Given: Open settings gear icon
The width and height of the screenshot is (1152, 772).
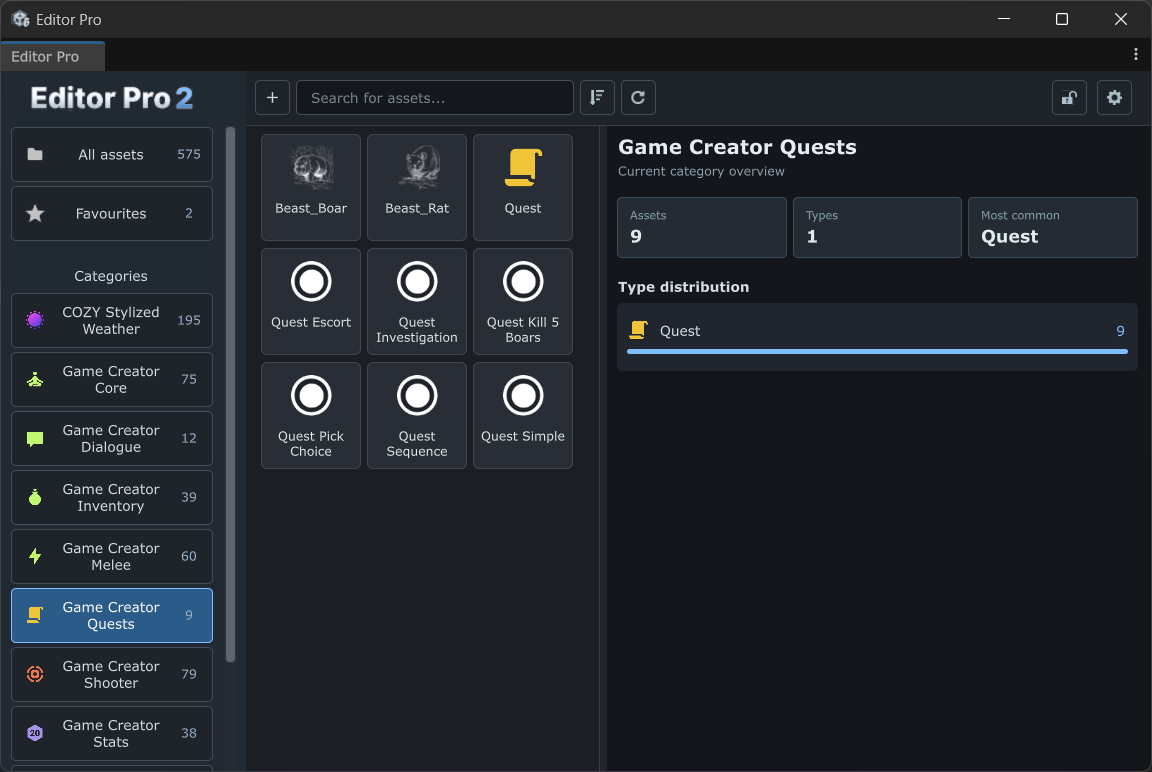Looking at the screenshot, I should point(1114,98).
